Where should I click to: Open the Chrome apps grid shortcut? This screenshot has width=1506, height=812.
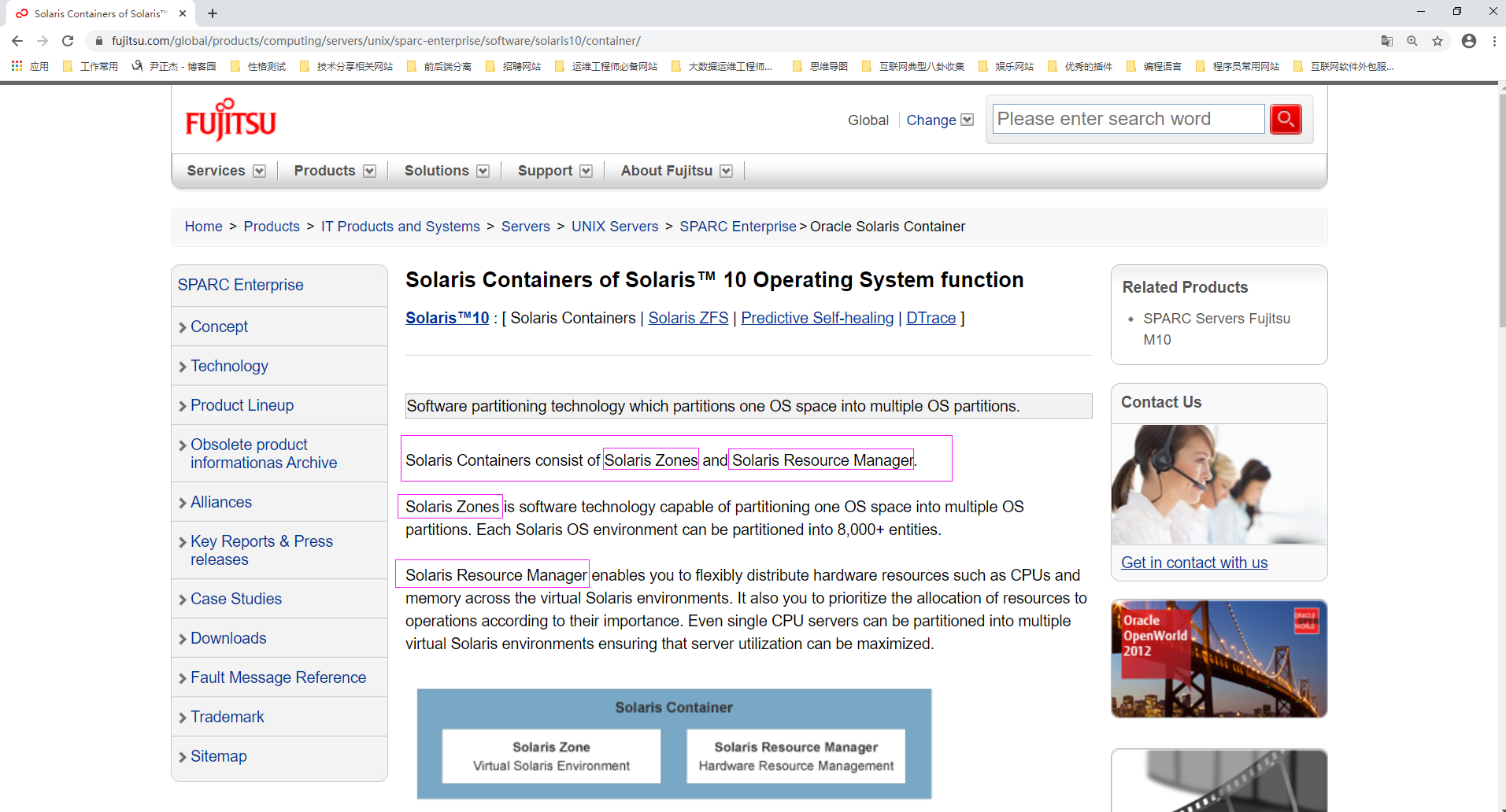click(x=17, y=66)
